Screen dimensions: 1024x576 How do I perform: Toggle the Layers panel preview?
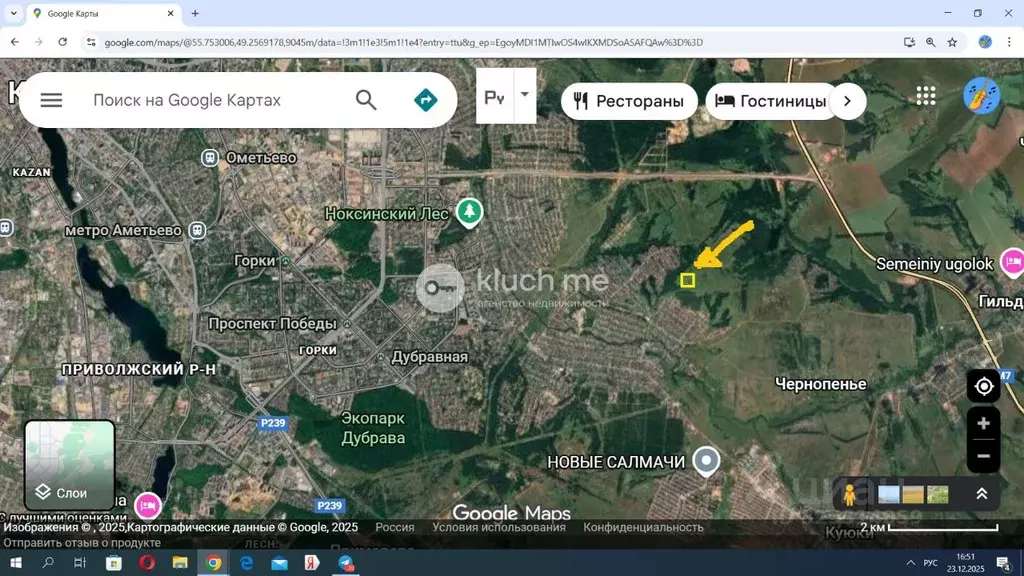click(x=68, y=463)
